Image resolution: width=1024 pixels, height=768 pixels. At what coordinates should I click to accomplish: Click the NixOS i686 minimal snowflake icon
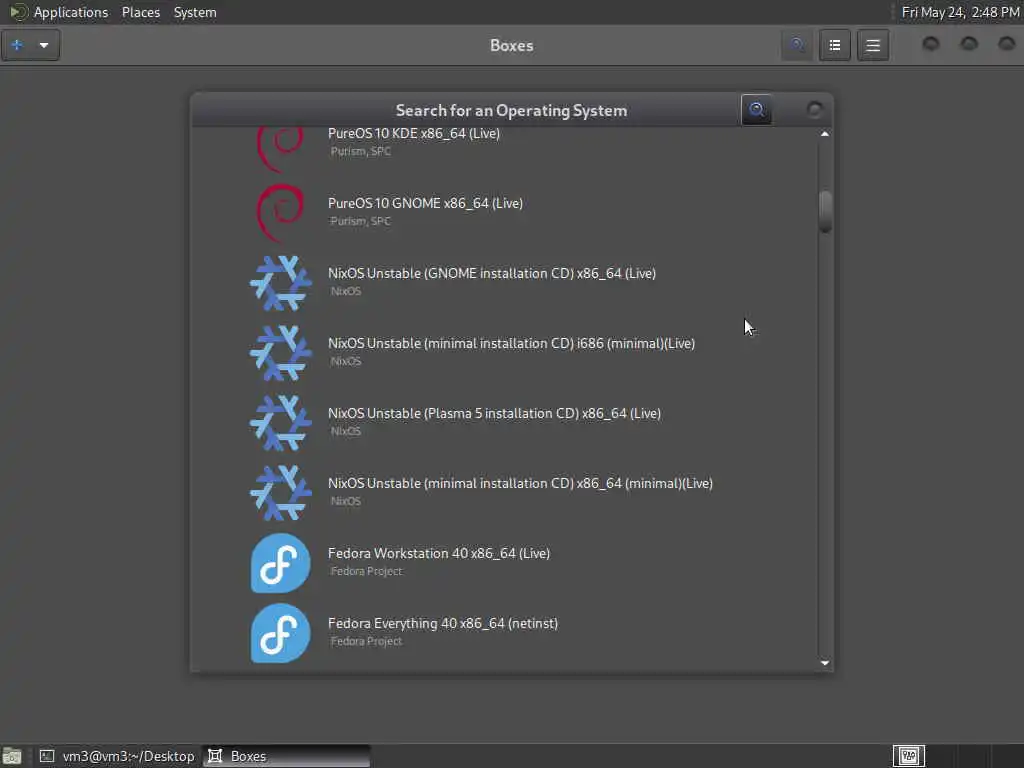pyautogui.click(x=280, y=352)
